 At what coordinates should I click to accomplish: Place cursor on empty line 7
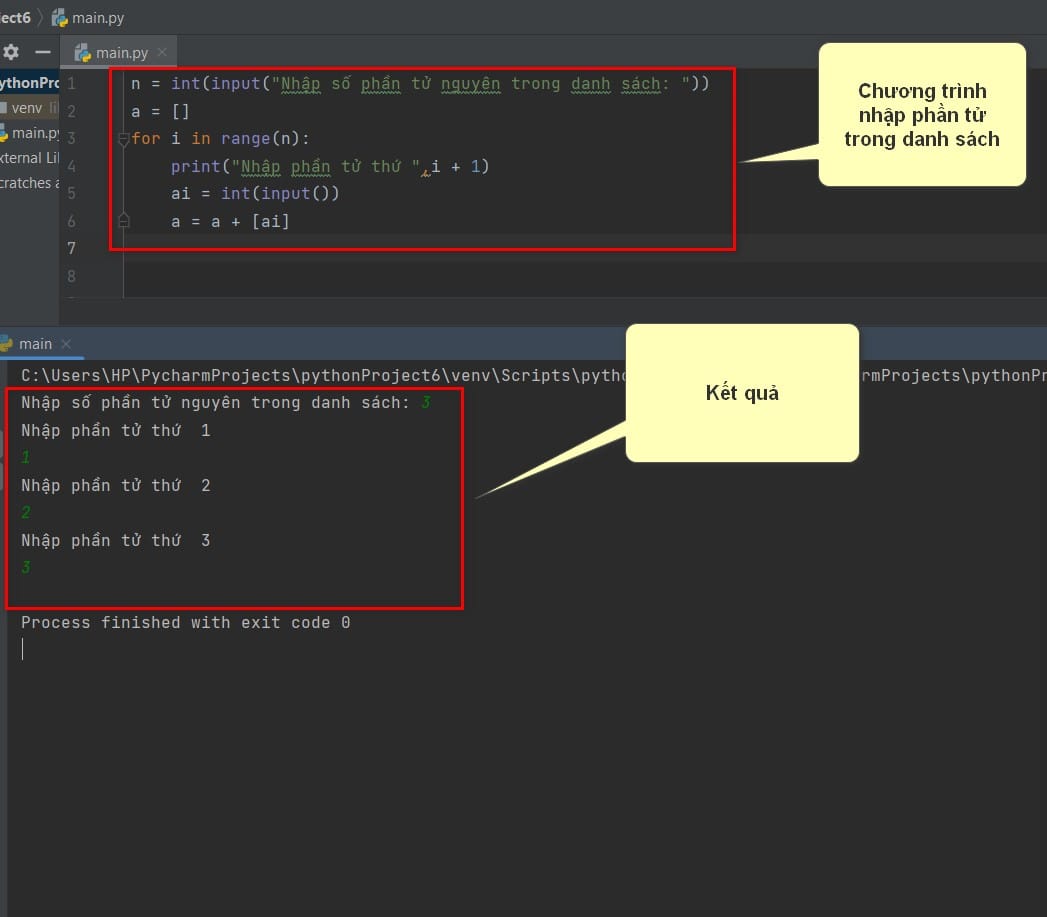[x=427, y=248]
